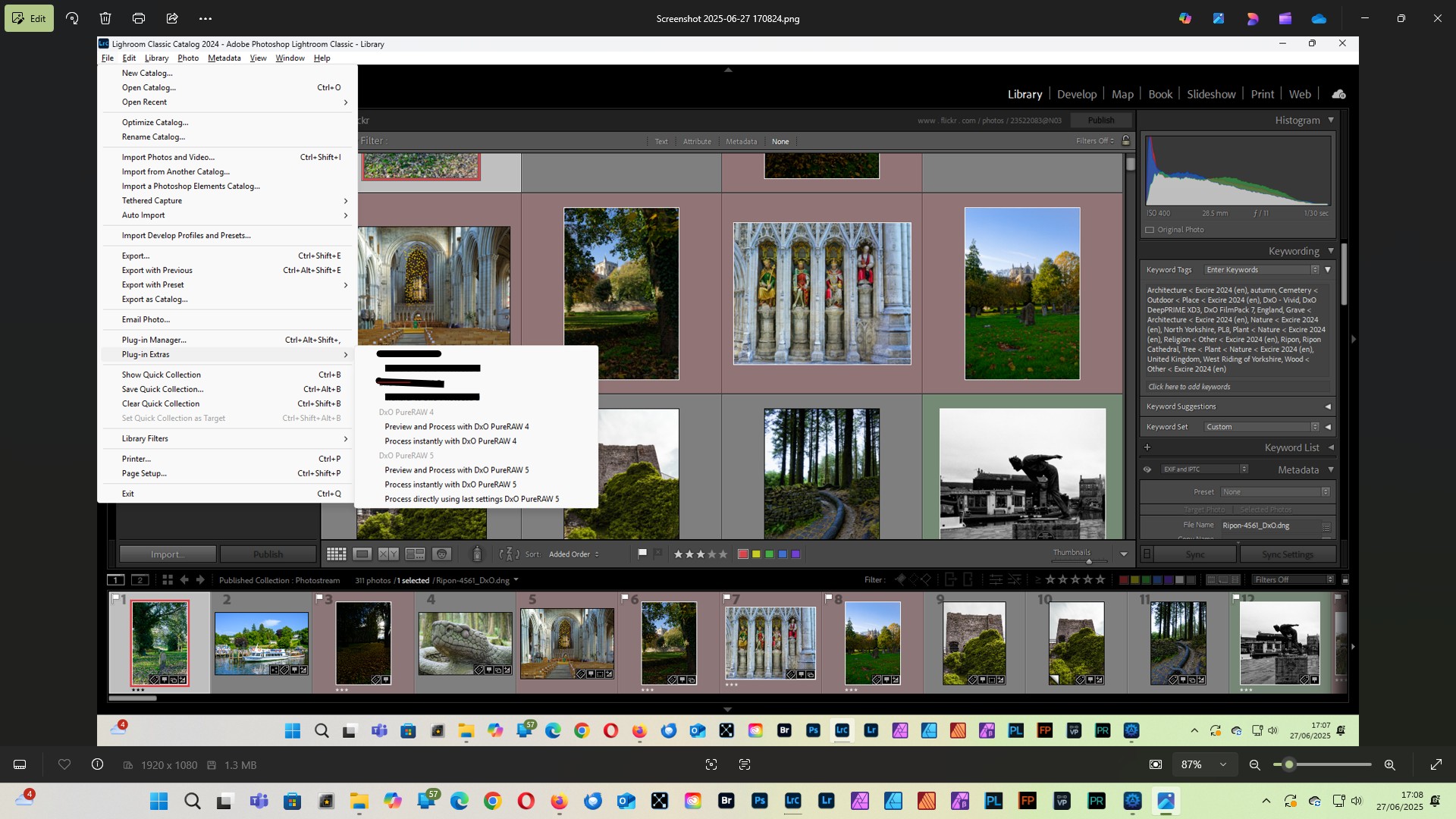Open the Metadata Preset None dropdown
This screenshot has height=819, width=1456.
[x=1276, y=492]
